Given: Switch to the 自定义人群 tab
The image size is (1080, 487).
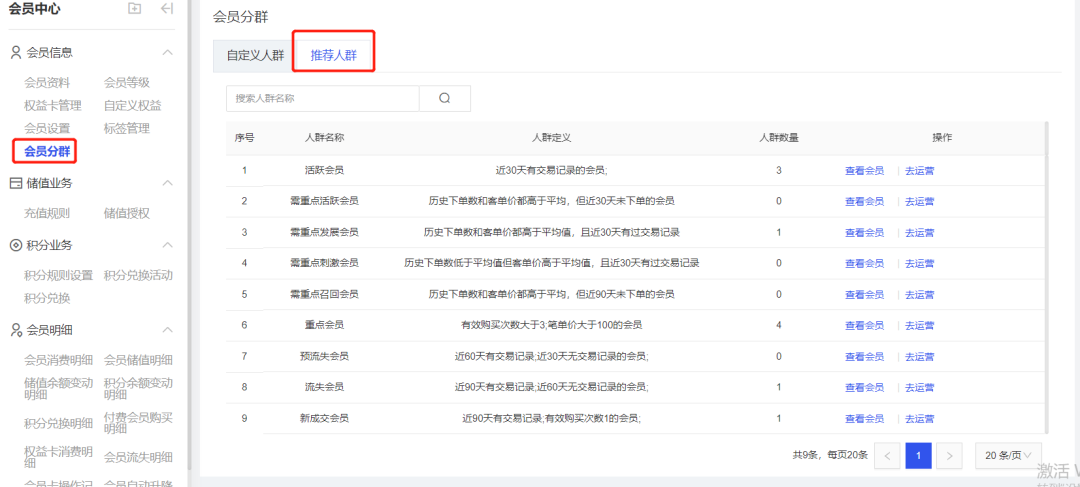Looking at the screenshot, I should pos(255,56).
